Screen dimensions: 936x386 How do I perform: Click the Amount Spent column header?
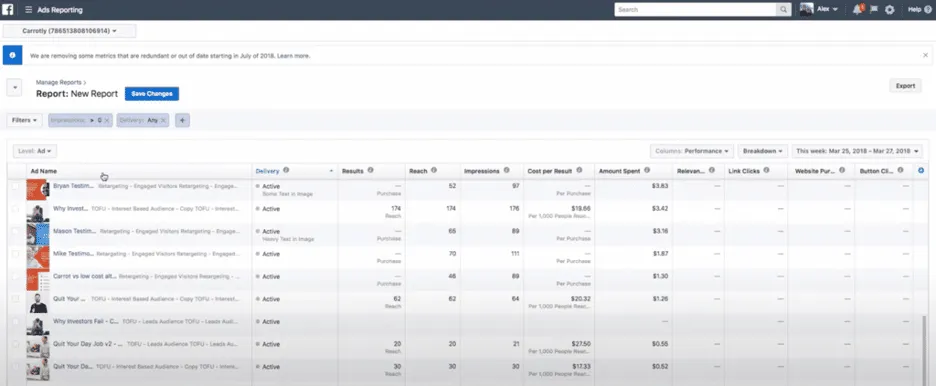pyautogui.click(x=621, y=171)
